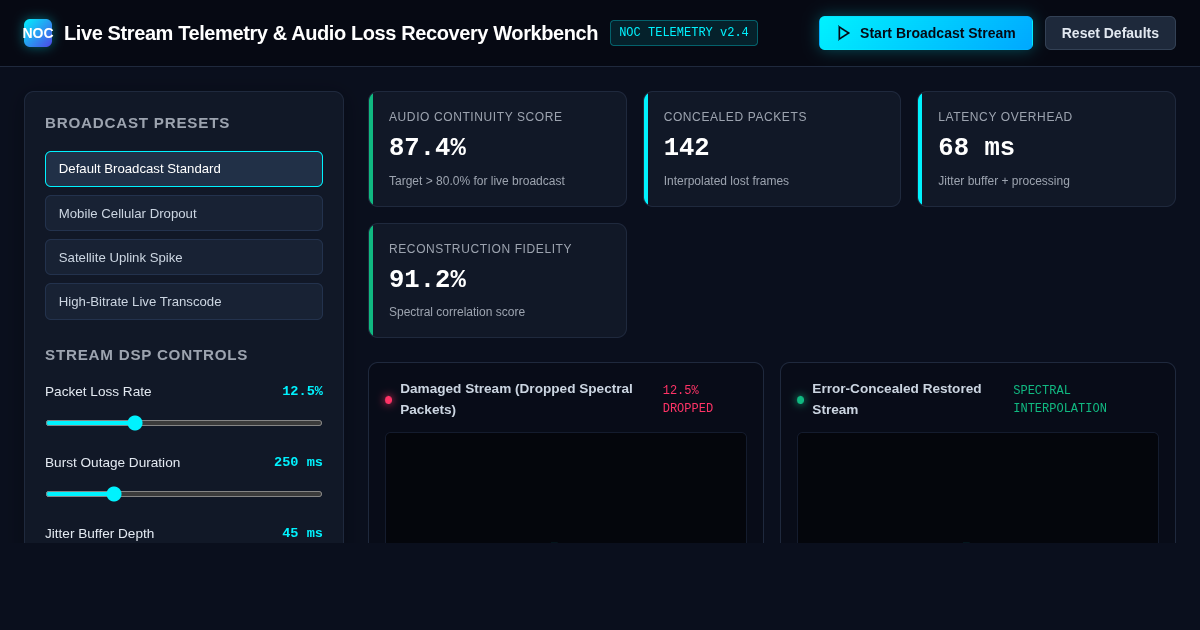Click the 91.2% fidelity value
This screenshot has width=1200, height=630.
(427, 280)
